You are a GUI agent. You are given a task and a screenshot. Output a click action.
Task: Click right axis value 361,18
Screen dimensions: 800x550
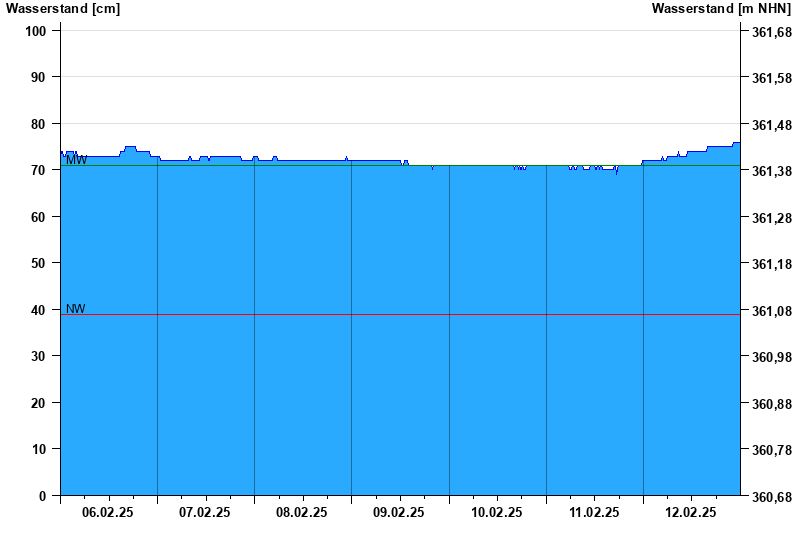(772, 264)
